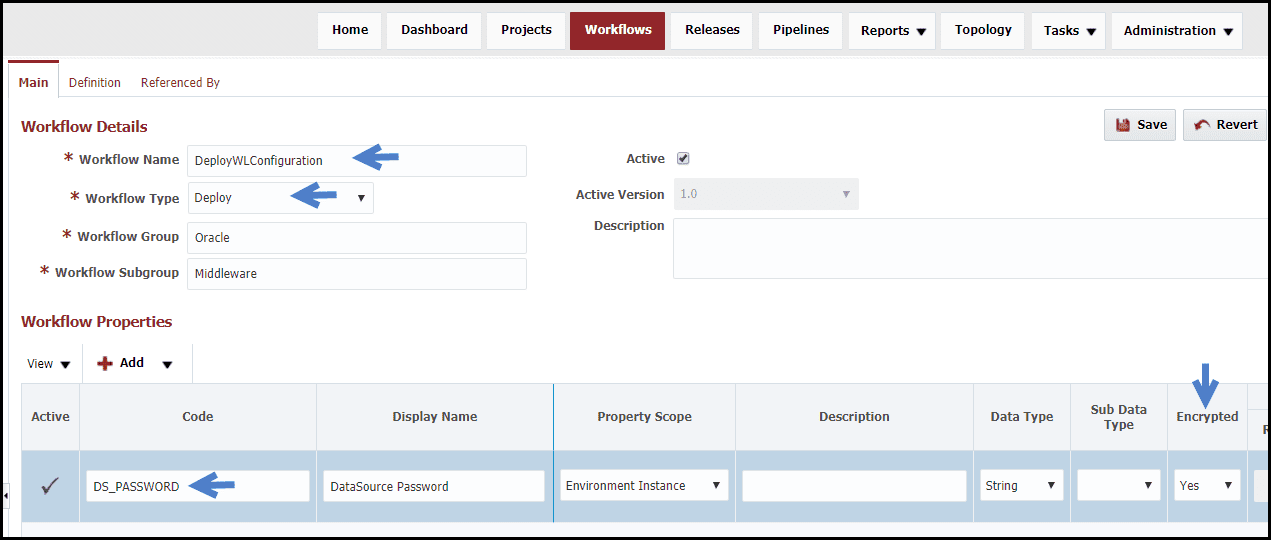
Task: Click the red plus Add icon
Action: pyautogui.click(x=105, y=364)
